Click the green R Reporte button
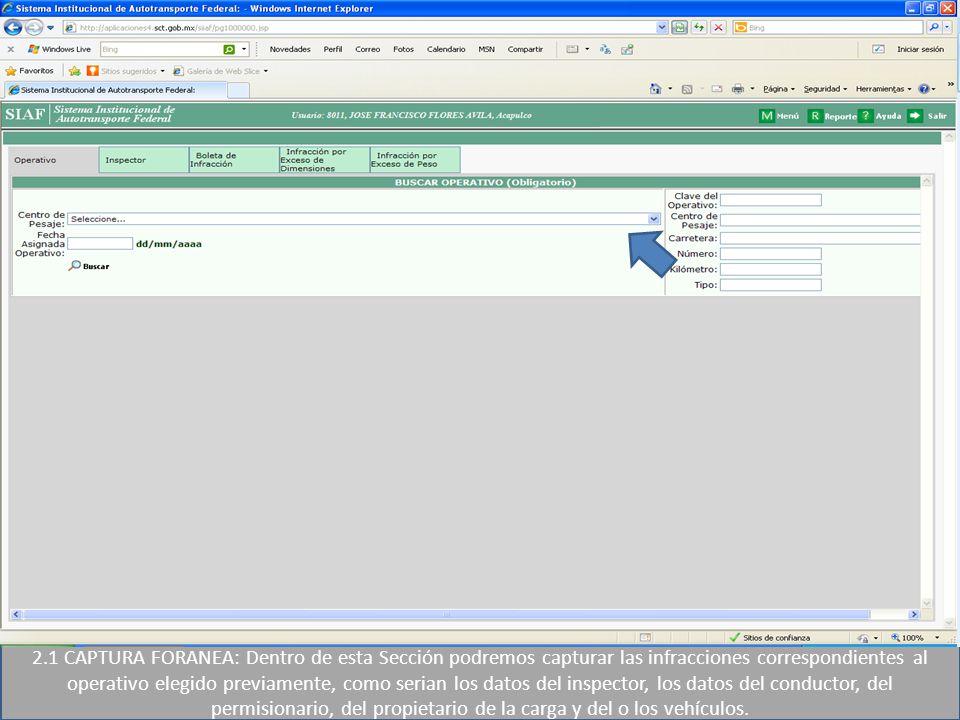 point(831,116)
